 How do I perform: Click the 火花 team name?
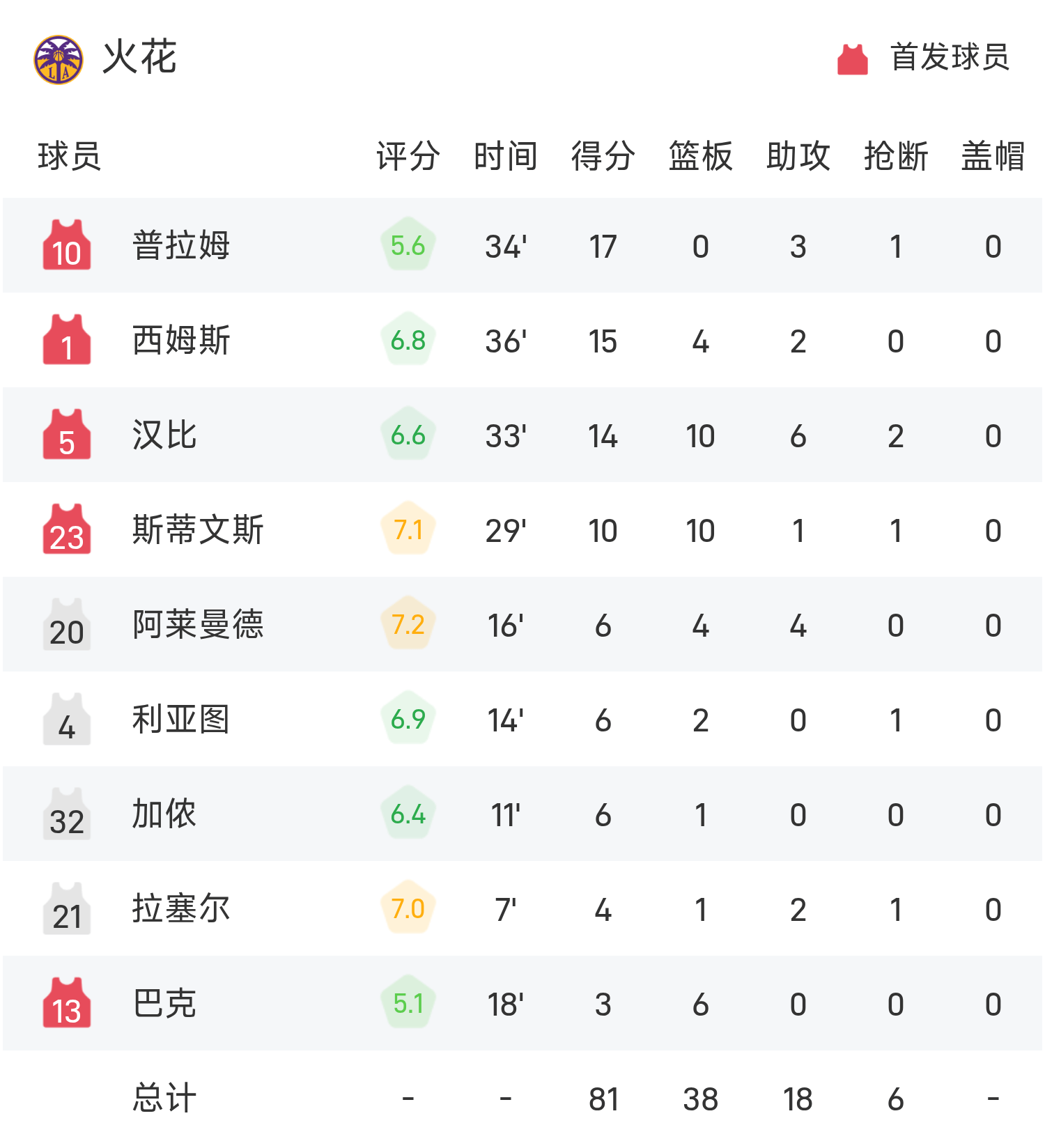139,57
